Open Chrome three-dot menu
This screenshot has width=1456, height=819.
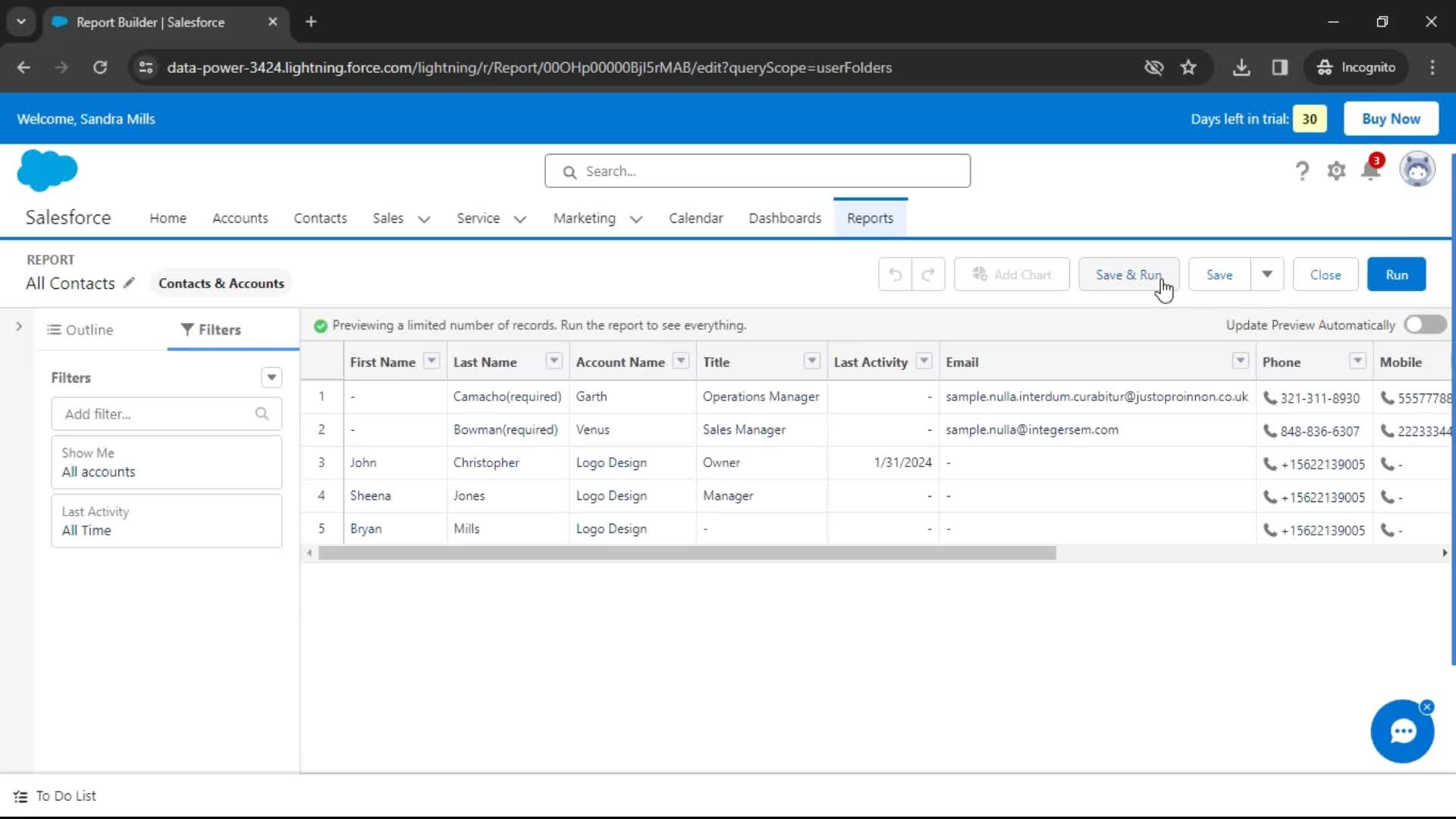pyautogui.click(x=1432, y=67)
